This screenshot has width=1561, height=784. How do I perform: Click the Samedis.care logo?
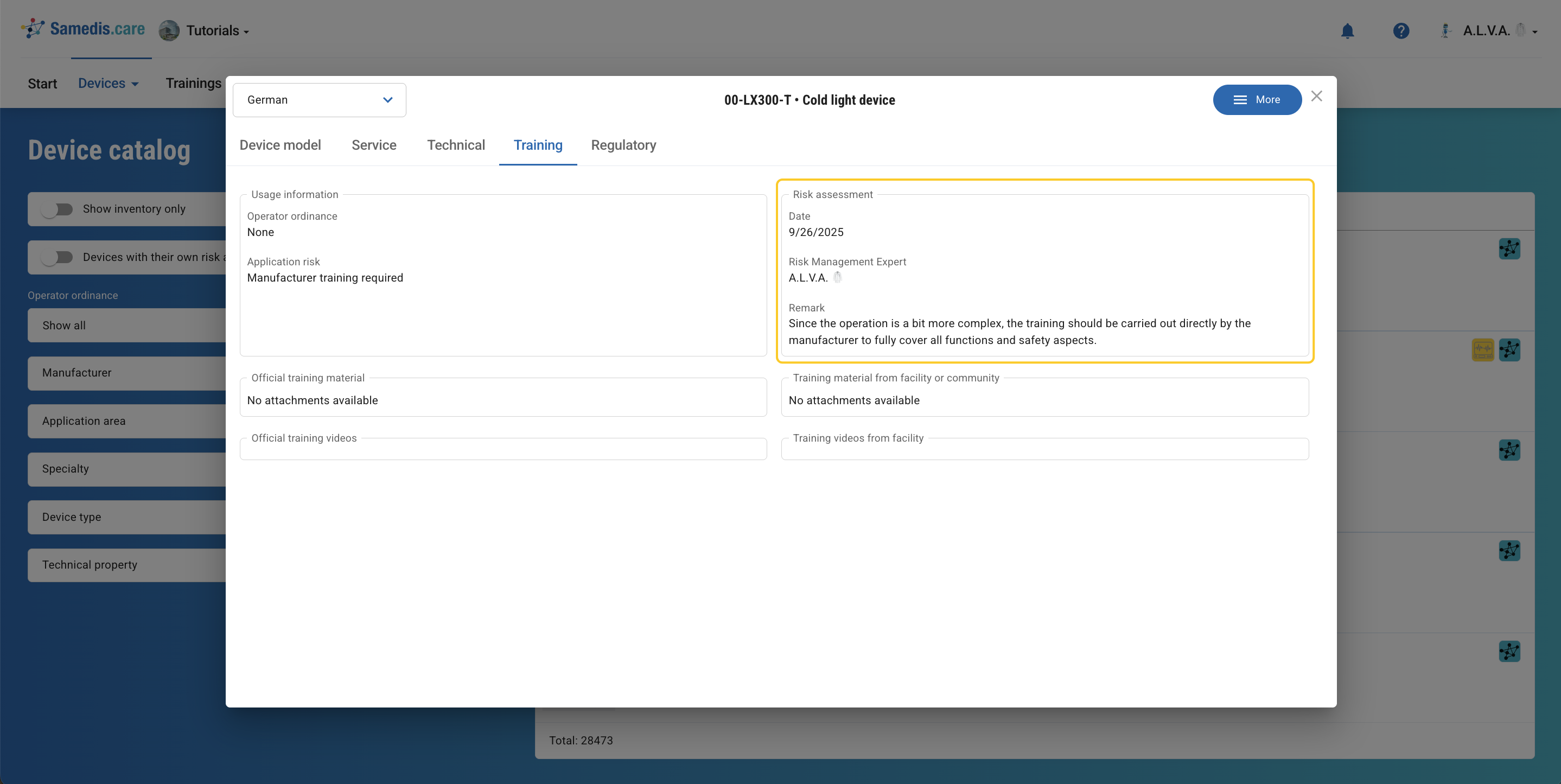84,28
